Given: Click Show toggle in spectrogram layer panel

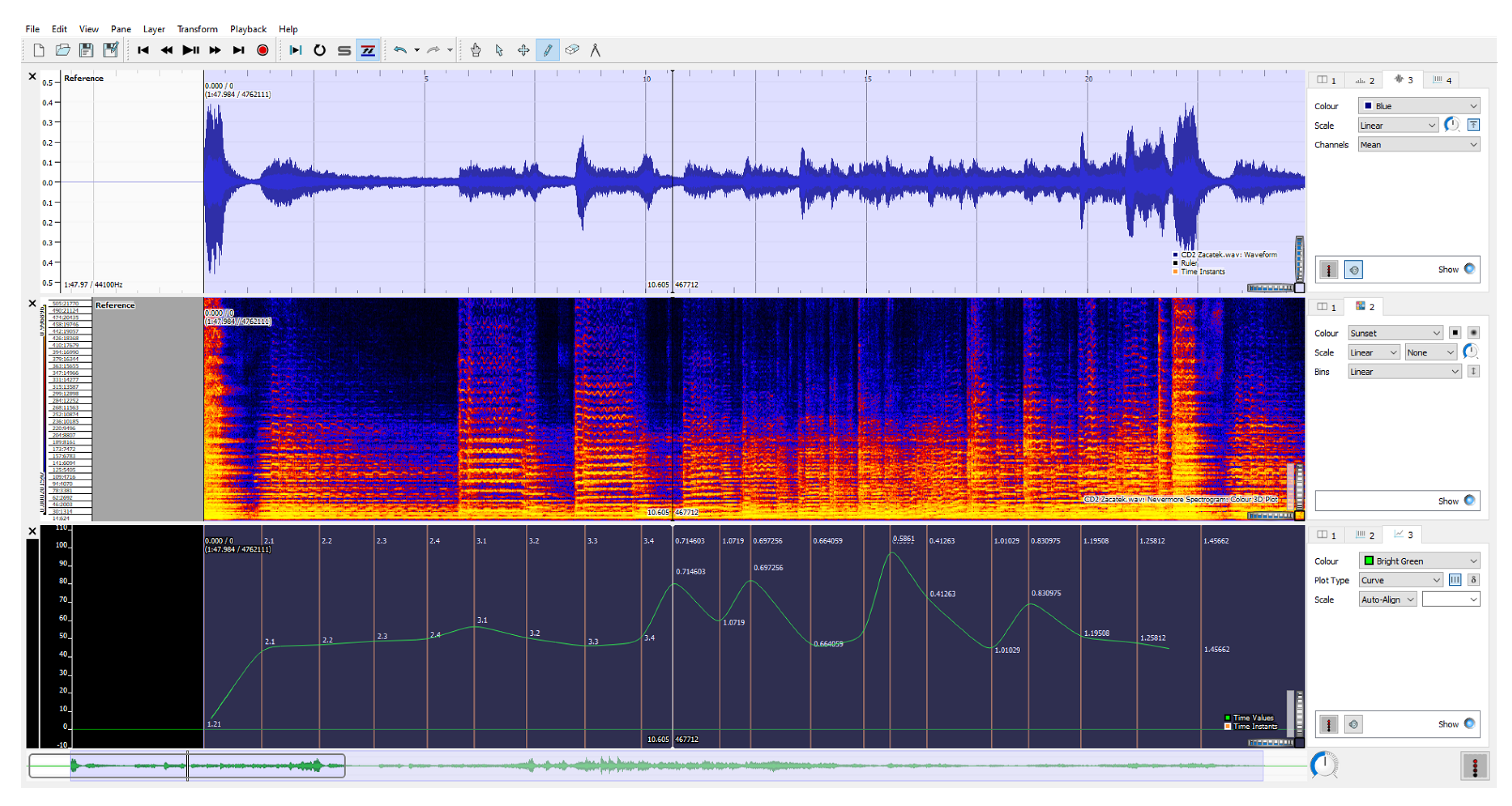Looking at the screenshot, I should click(x=1468, y=500).
